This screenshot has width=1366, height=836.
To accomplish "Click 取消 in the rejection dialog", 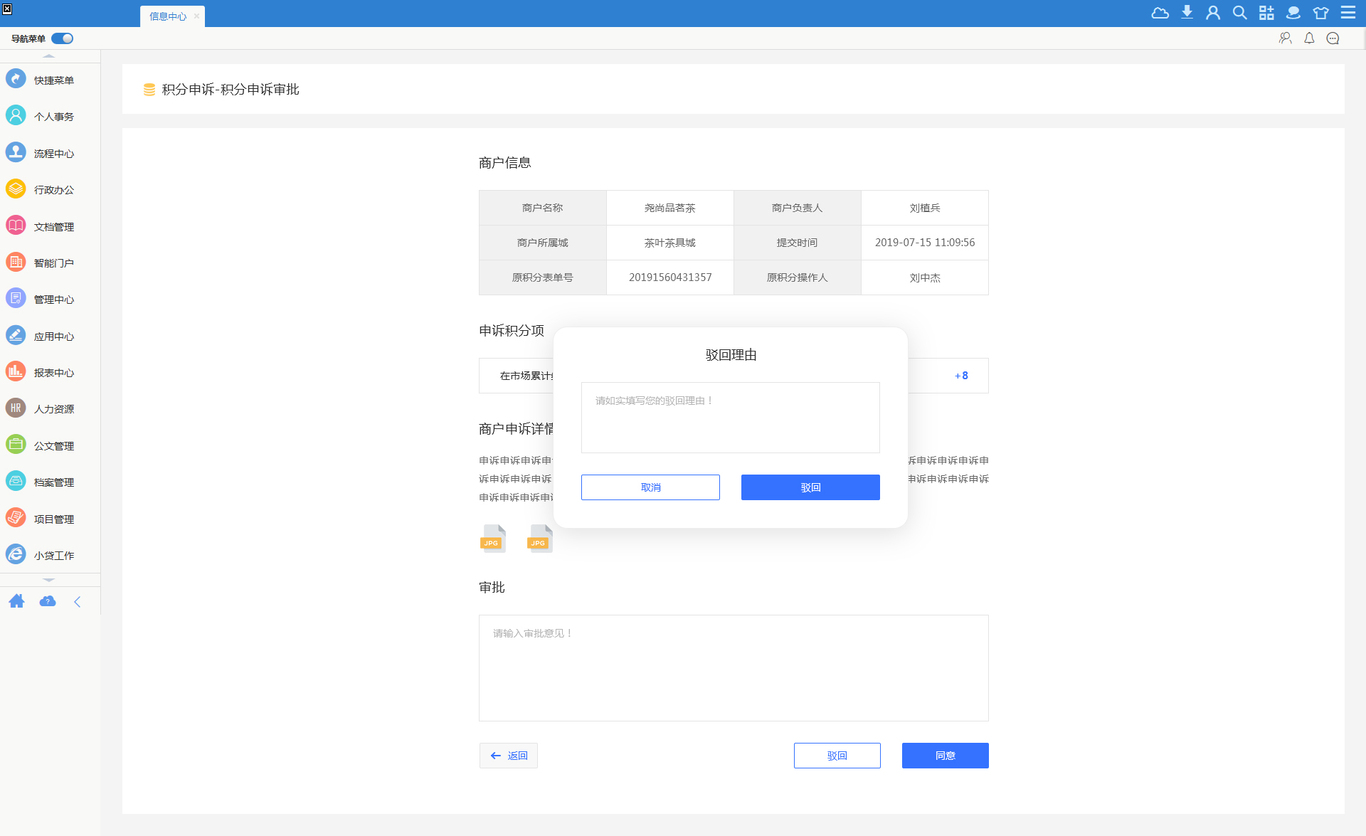I will coord(650,487).
